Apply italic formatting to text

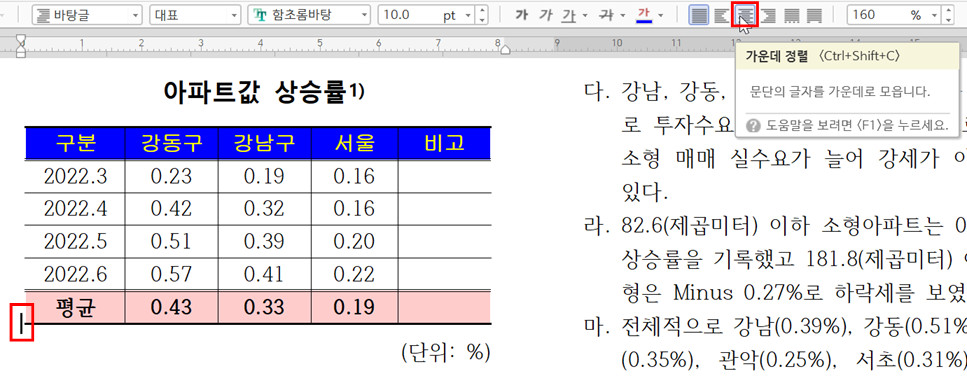pos(545,15)
